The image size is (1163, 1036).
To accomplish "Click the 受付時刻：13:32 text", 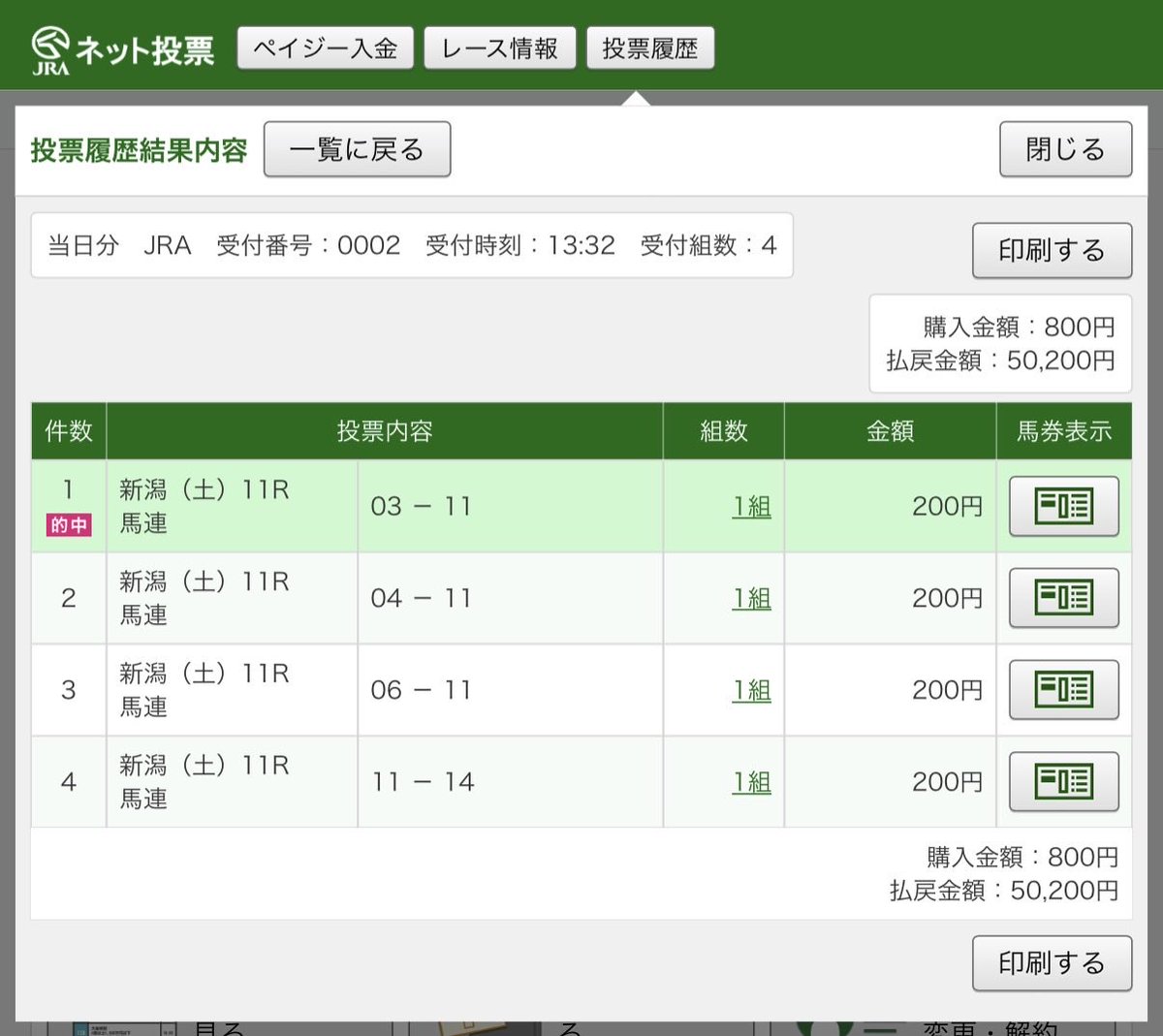I will (520, 245).
